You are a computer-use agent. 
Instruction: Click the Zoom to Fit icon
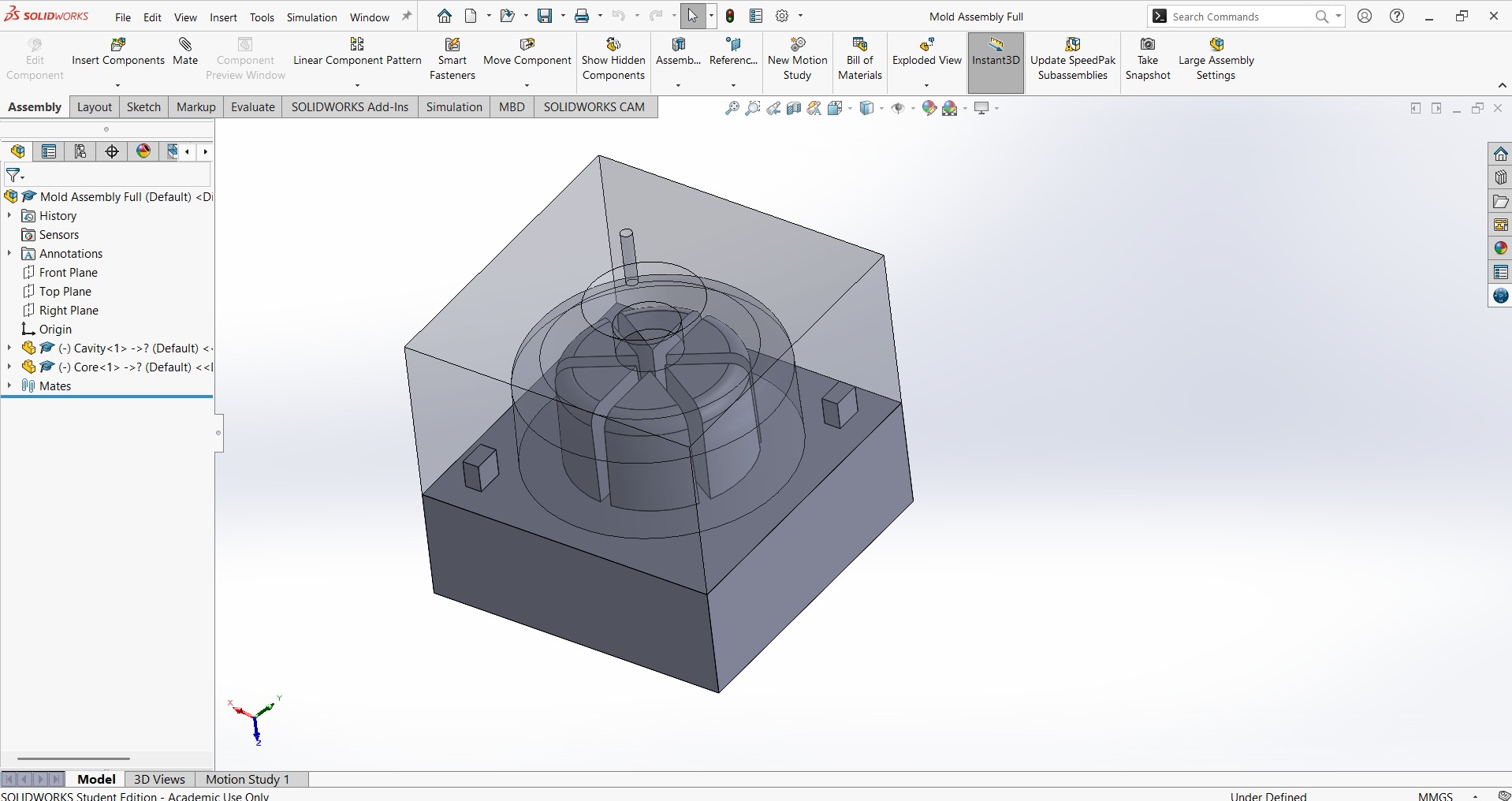(x=732, y=108)
